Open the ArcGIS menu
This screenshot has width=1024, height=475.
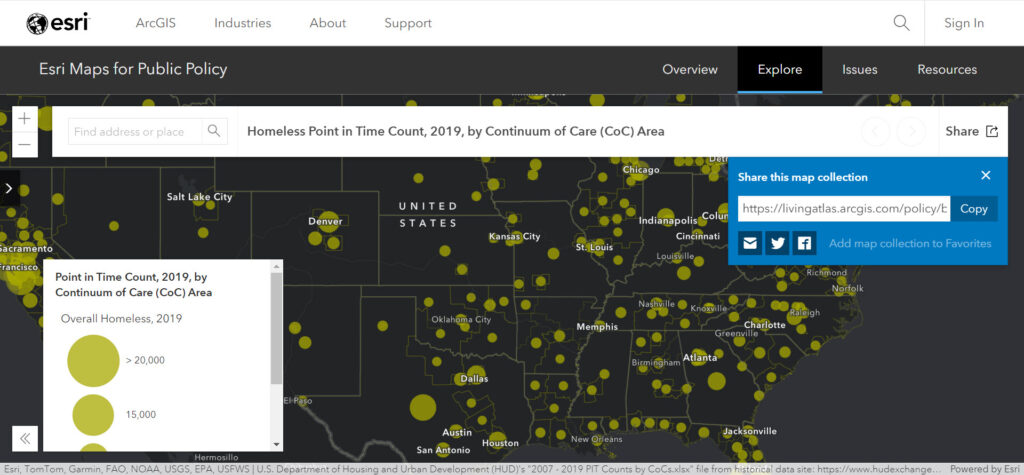tap(155, 23)
